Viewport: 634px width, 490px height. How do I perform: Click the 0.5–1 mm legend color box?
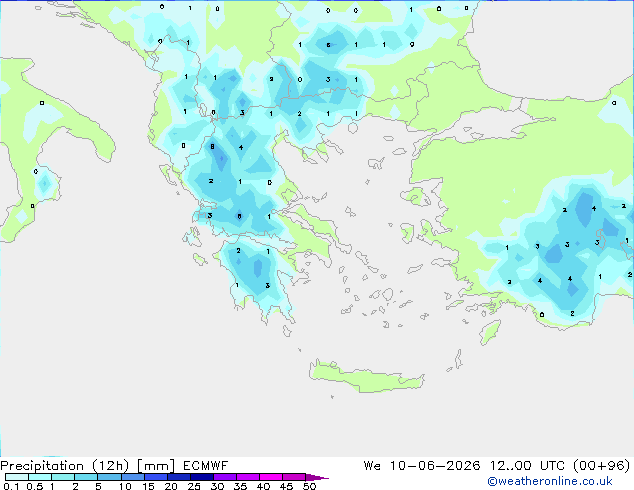(40, 477)
